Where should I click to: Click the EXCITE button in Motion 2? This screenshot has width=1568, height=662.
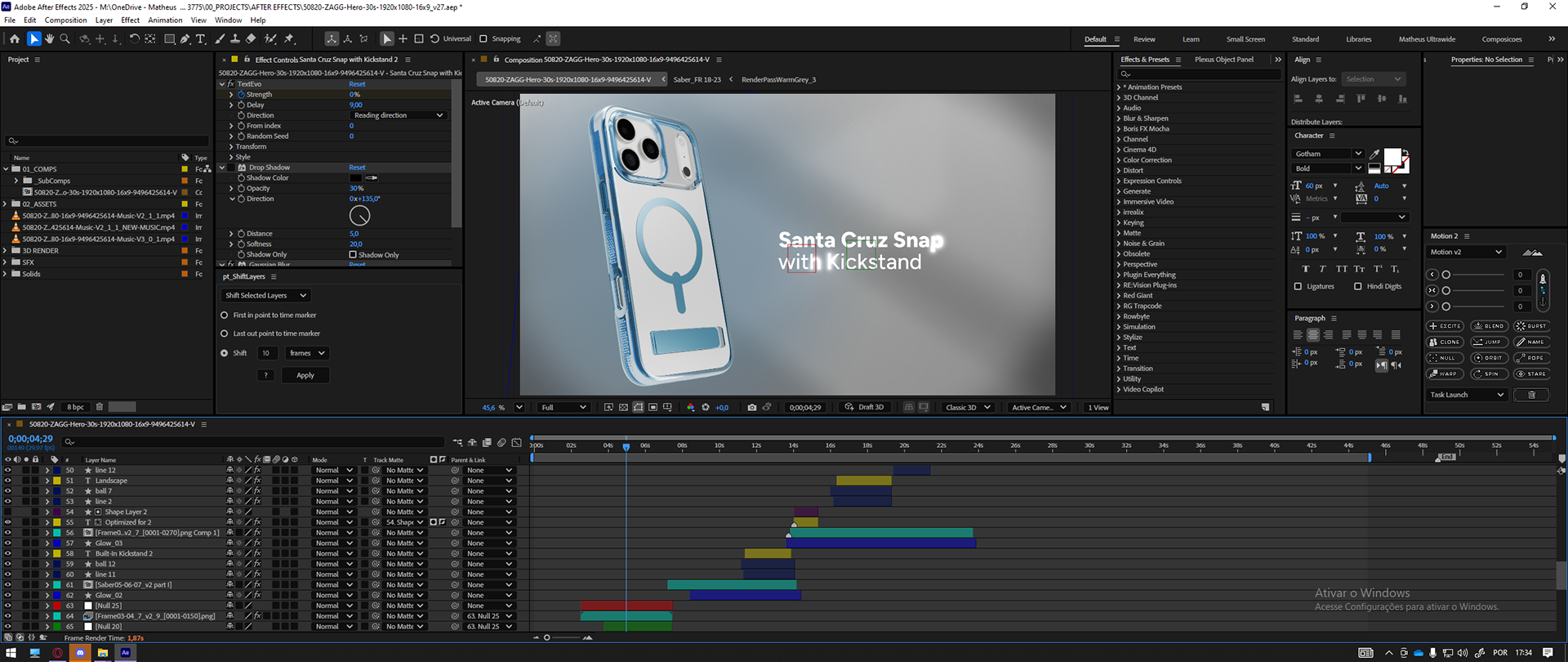(x=1445, y=326)
